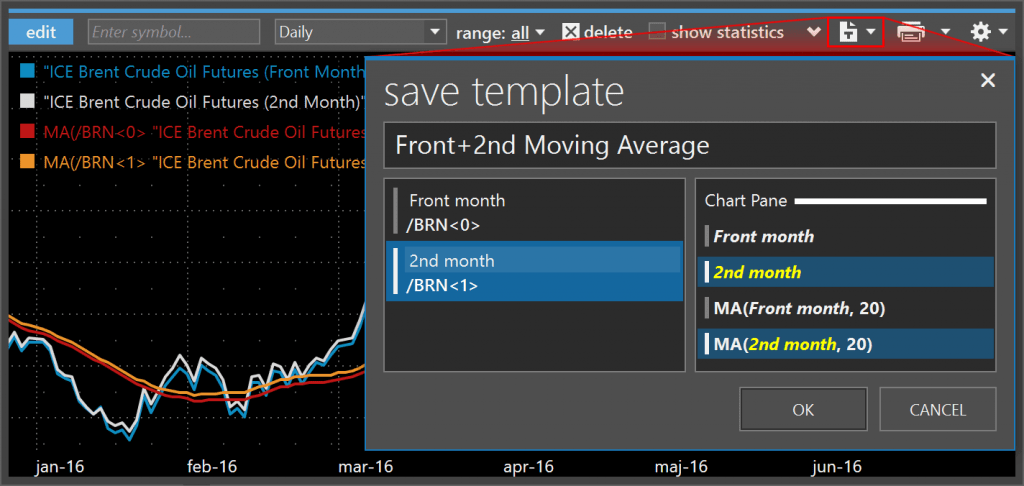Screen dimensions: 1024x486
Task: Click the orange MA /BRN<1> legend square
Action: coord(27,161)
